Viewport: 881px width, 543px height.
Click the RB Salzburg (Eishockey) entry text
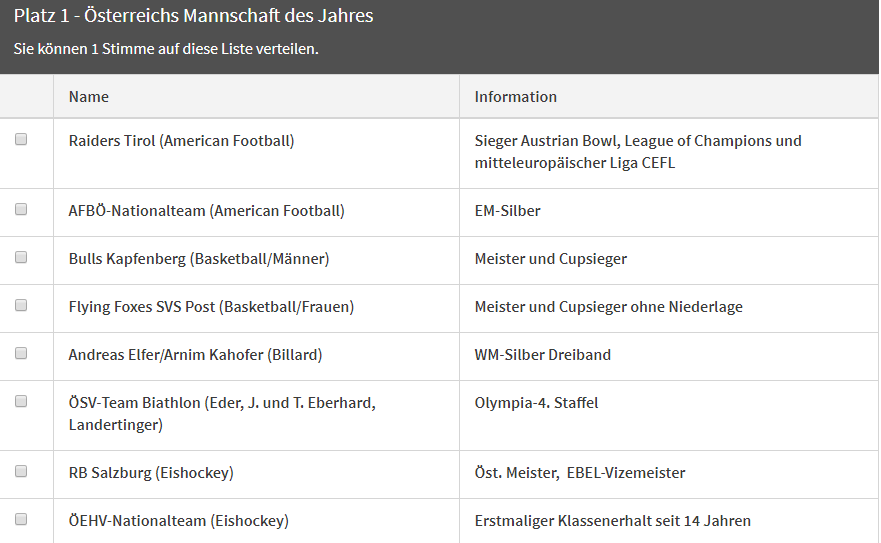point(151,473)
